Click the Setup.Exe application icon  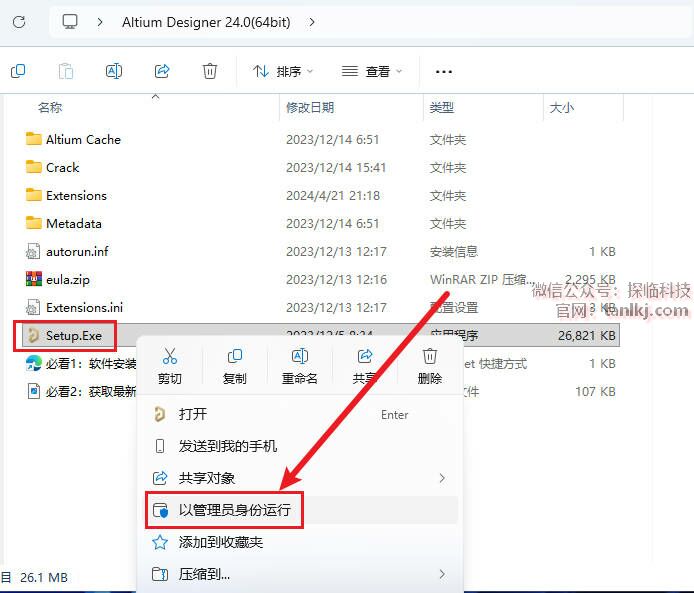click(33, 335)
